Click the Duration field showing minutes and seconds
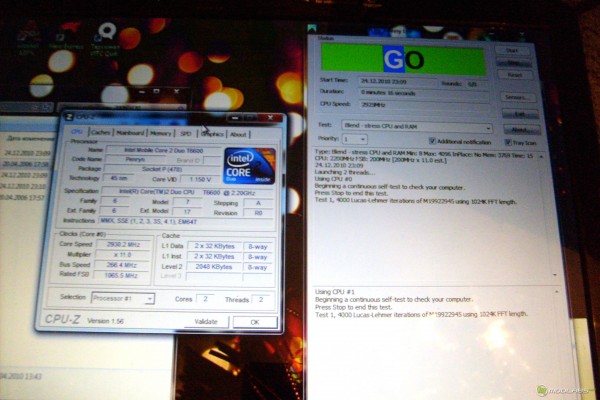The height and width of the screenshot is (400, 600). 424,93
